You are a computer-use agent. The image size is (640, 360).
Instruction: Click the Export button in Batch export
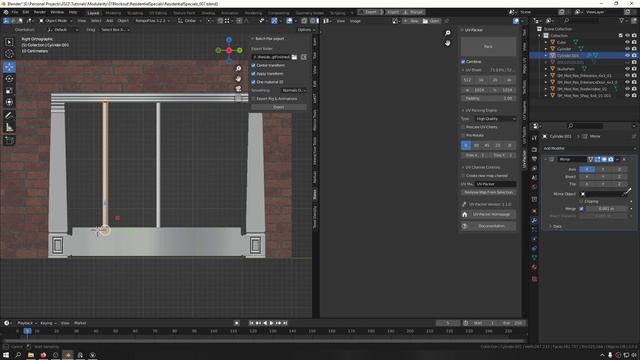279,107
